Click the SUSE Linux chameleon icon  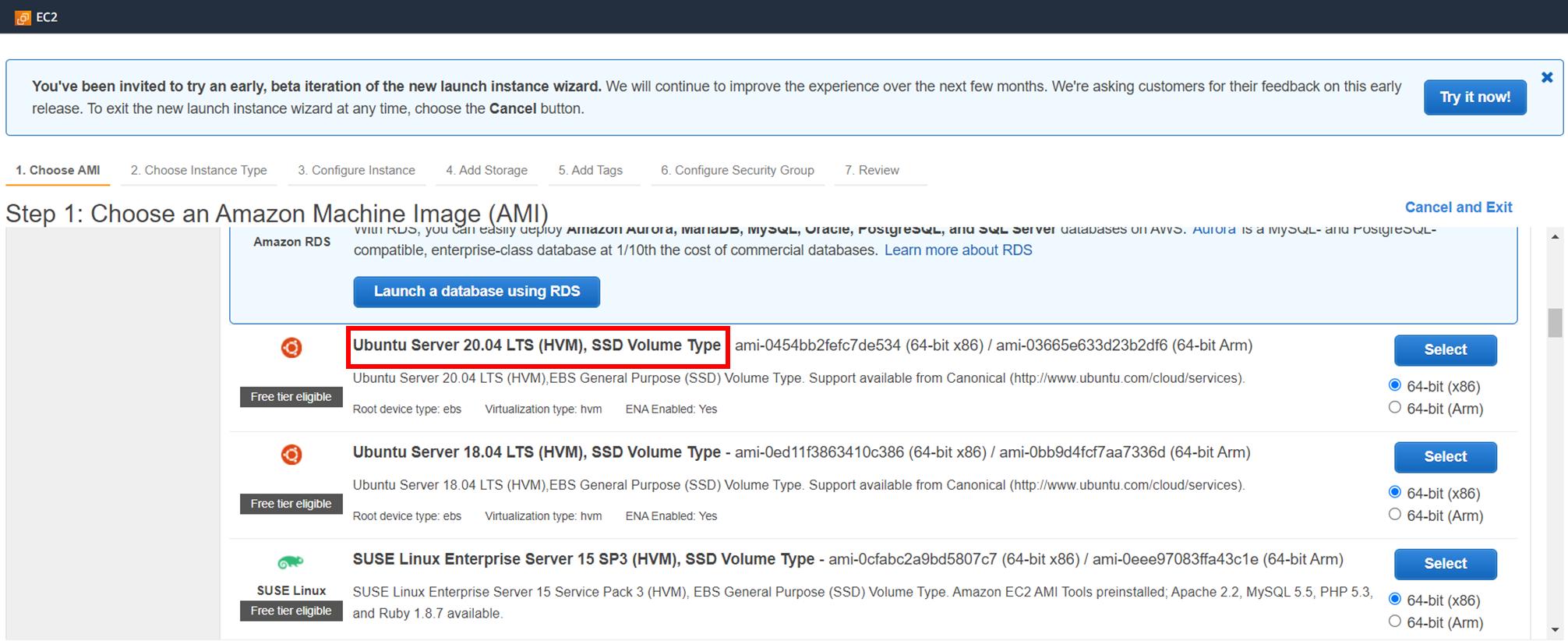[x=291, y=561]
